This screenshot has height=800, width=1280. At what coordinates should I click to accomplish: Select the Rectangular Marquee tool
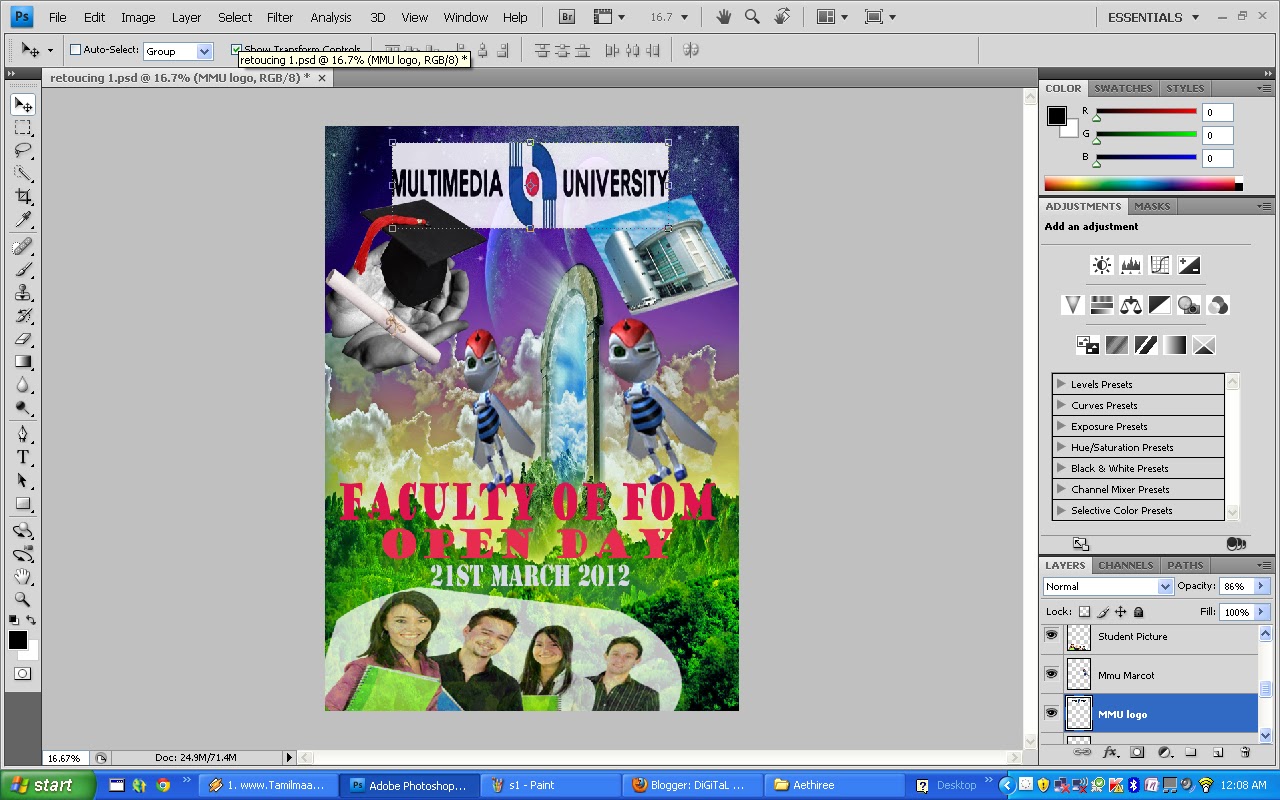[23, 128]
